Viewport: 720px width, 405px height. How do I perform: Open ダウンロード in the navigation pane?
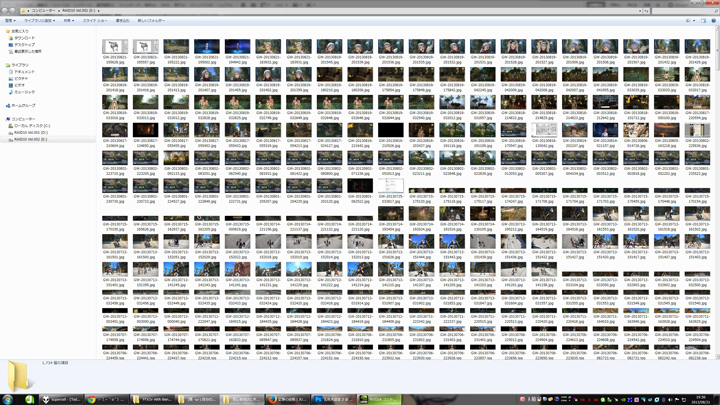24,38
